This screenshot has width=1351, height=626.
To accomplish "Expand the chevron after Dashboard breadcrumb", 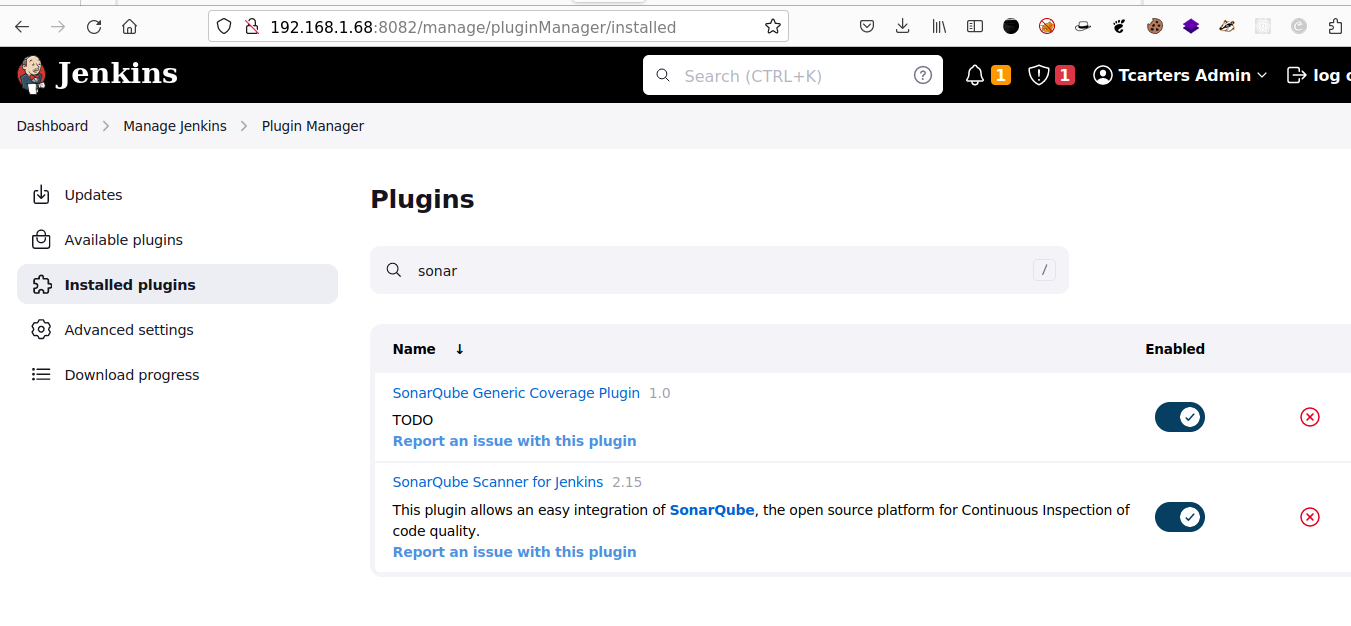I will (x=106, y=126).
